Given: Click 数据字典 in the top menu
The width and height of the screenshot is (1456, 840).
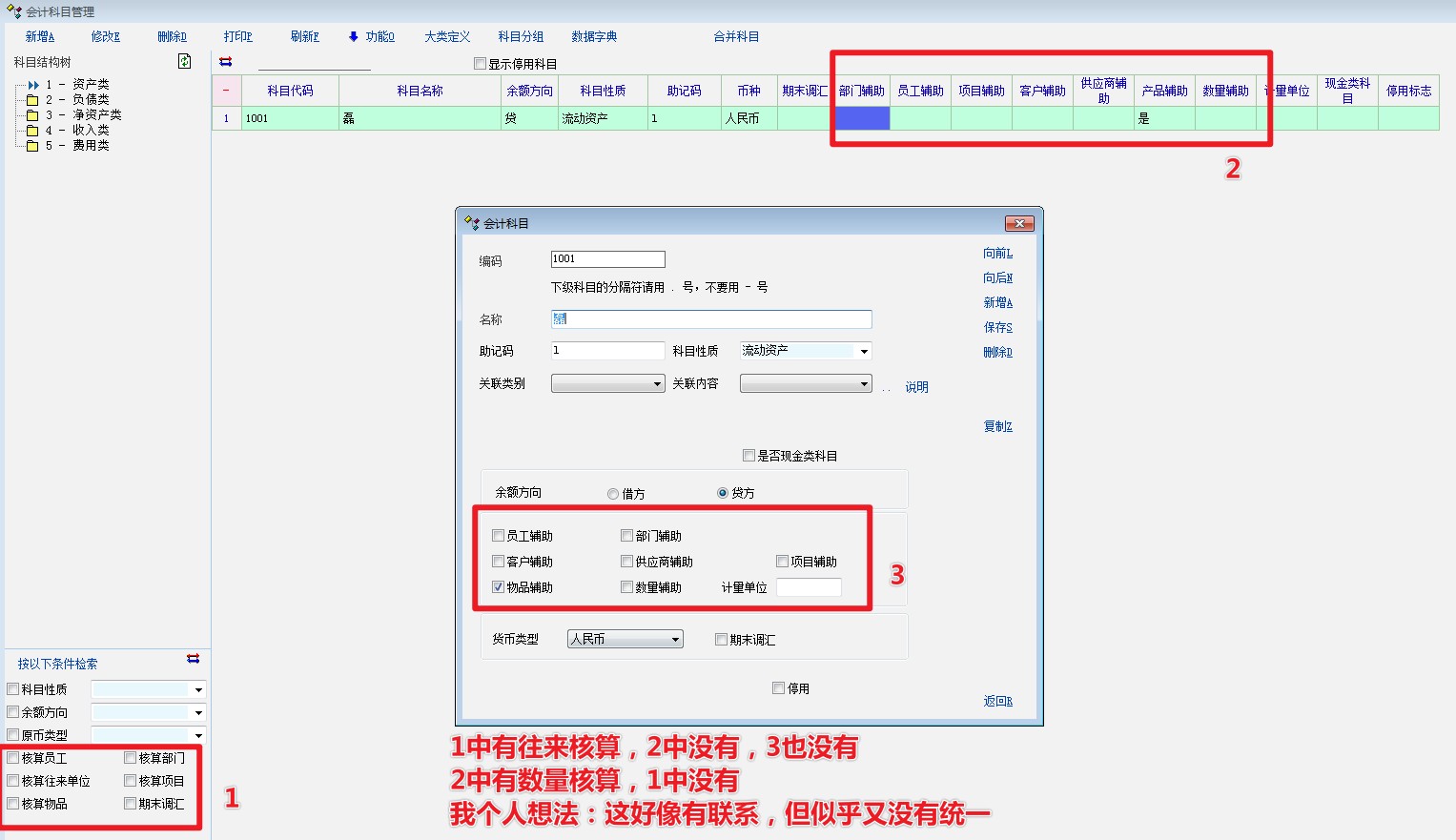Looking at the screenshot, I should 594,36.
